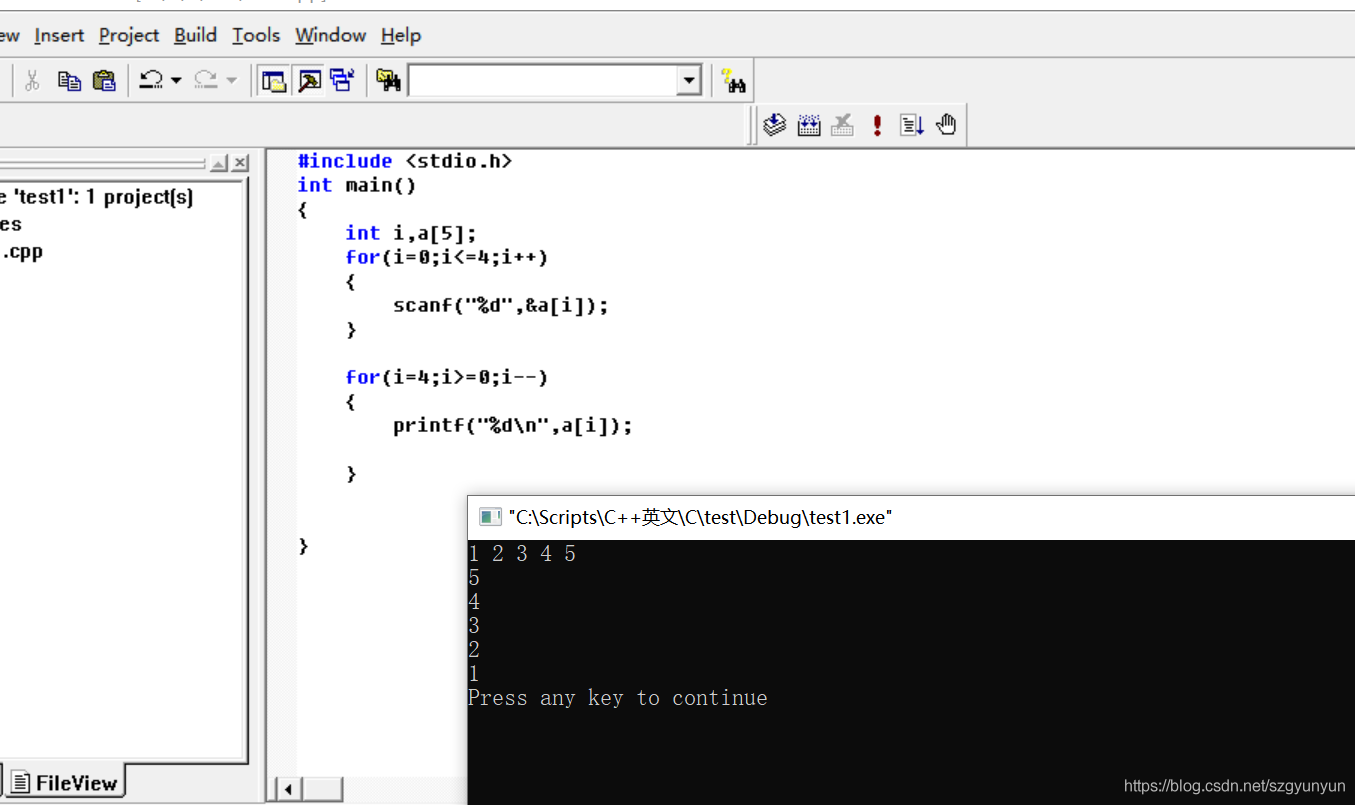Open the Build menu
1355x805 pixels.
(195, 35)
